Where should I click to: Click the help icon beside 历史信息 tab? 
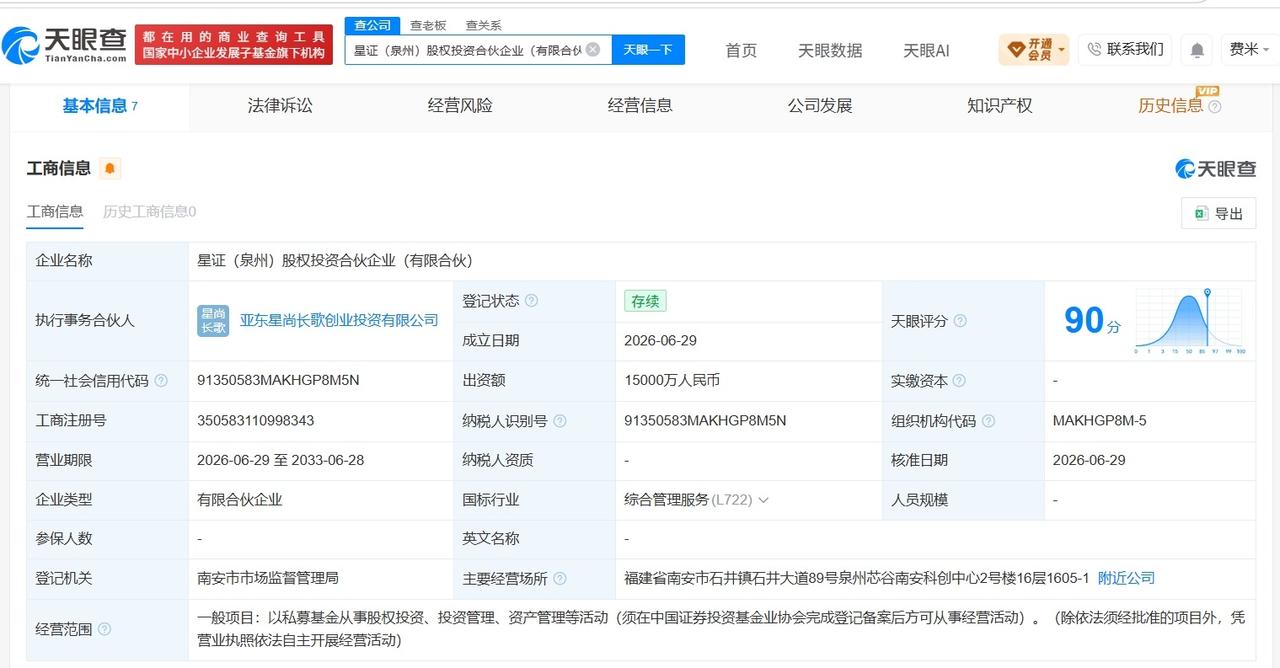coord(1215,107)
